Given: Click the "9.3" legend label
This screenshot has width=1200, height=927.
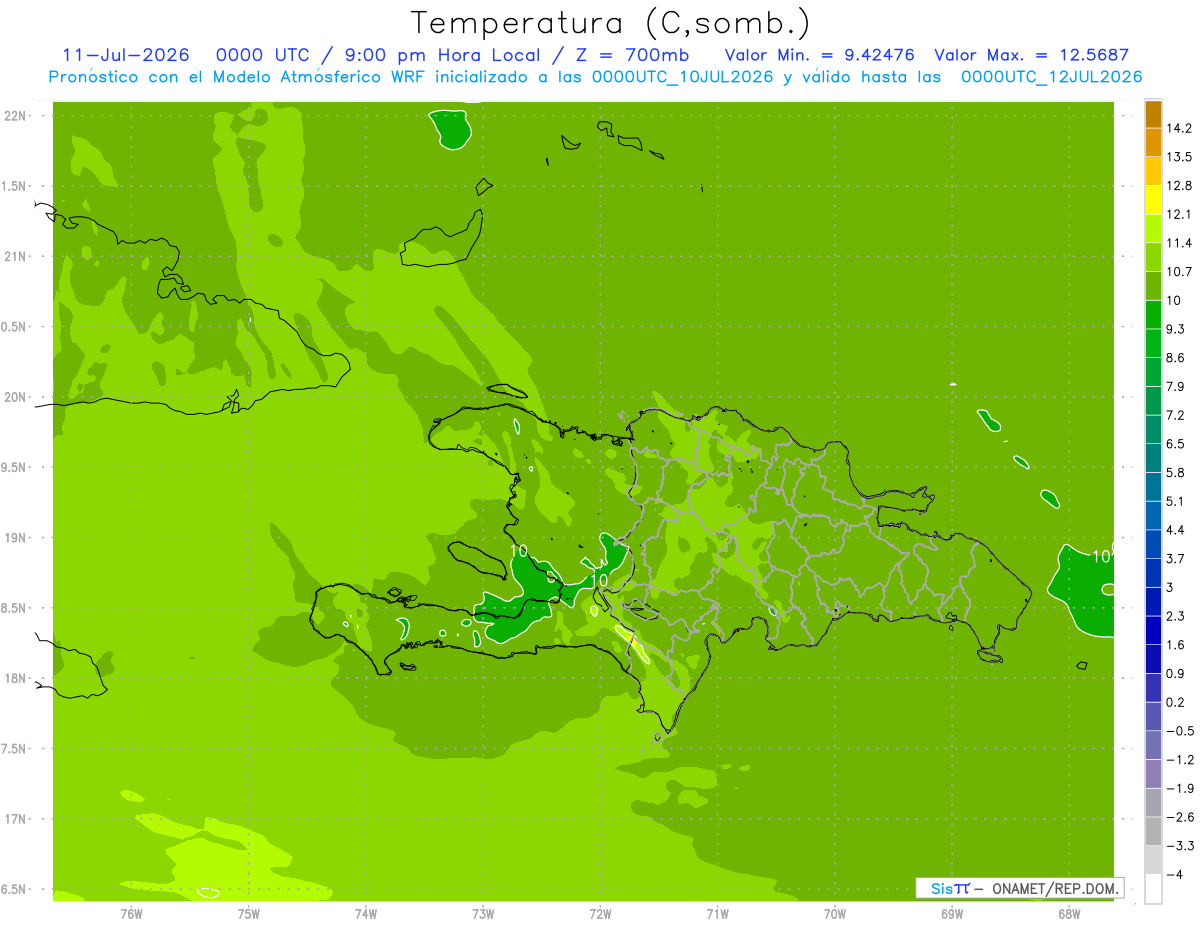Looking at the screenshot, I should 1176,329.
